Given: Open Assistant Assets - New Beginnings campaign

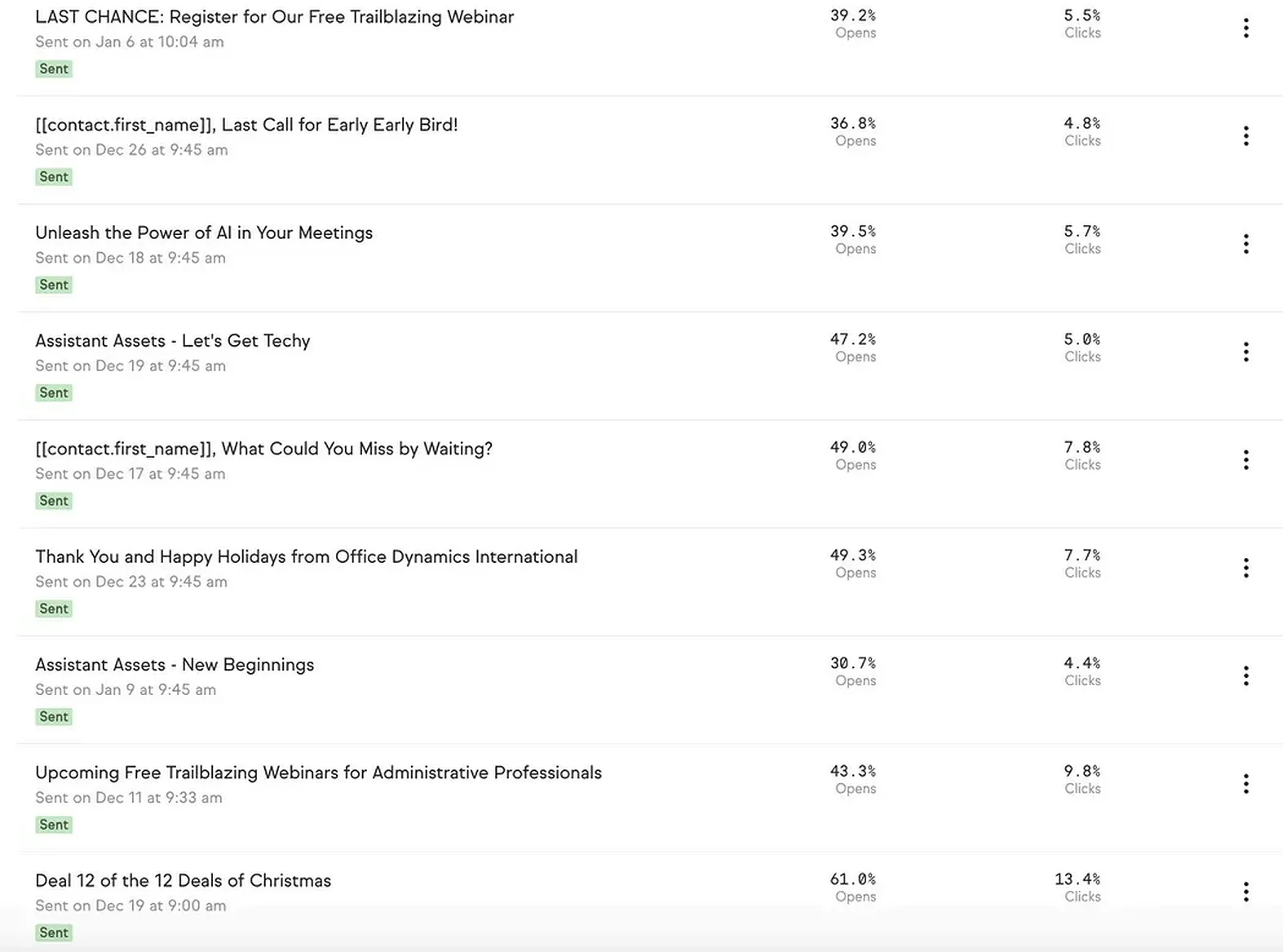Looking at the screenshot, I should (175, 665).
